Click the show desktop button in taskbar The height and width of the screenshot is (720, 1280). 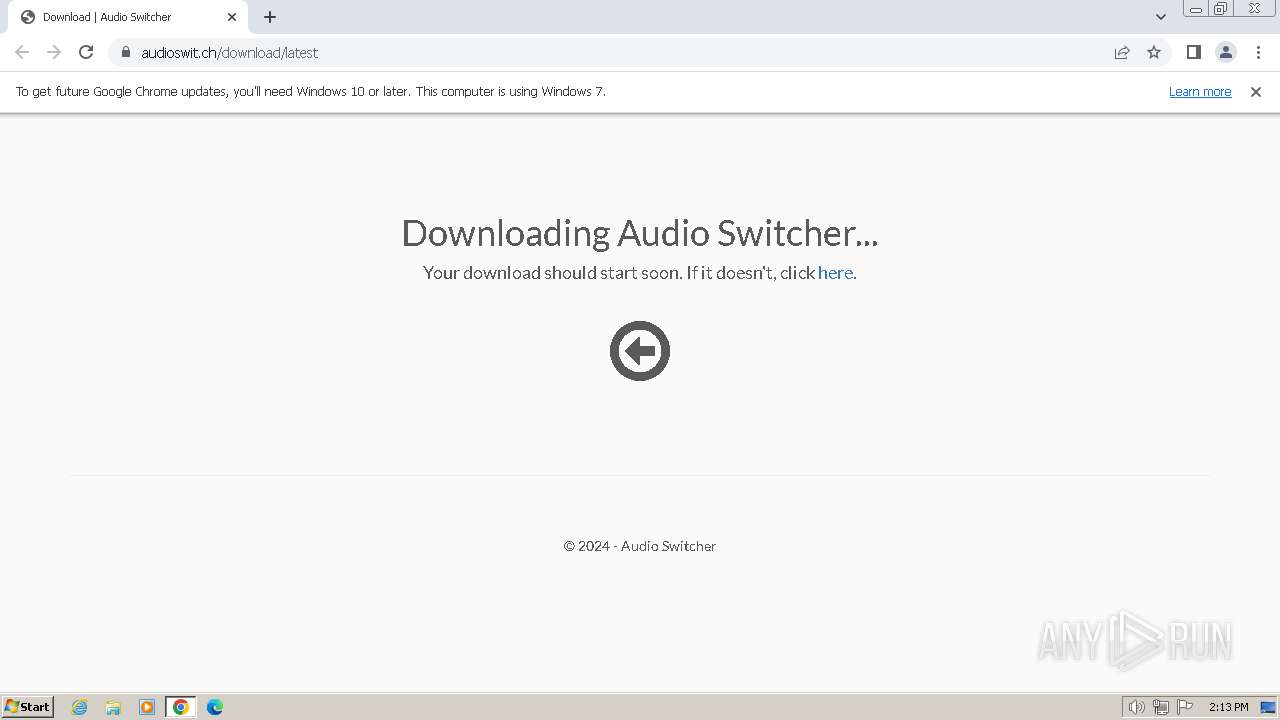tap(1269, 707)
